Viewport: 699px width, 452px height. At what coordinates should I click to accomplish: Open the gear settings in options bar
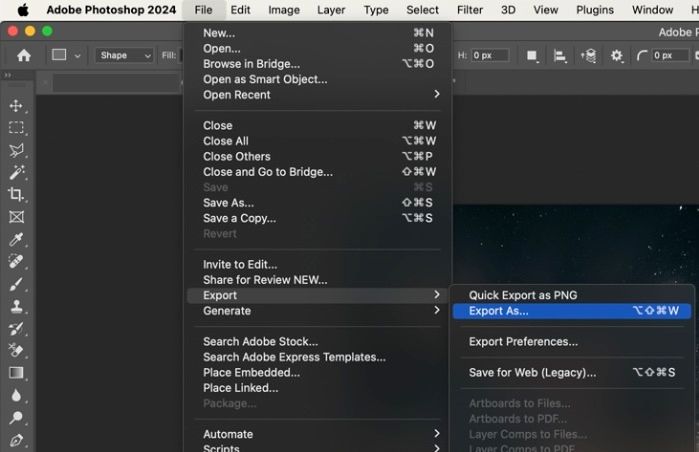pyautogui.click(x=617, y=55)
